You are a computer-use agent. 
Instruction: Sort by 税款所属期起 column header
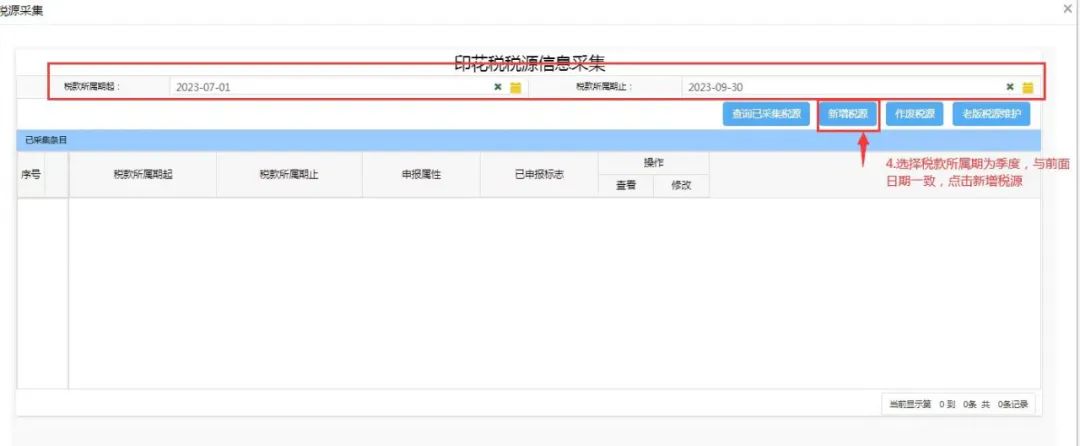pos(143,174)
